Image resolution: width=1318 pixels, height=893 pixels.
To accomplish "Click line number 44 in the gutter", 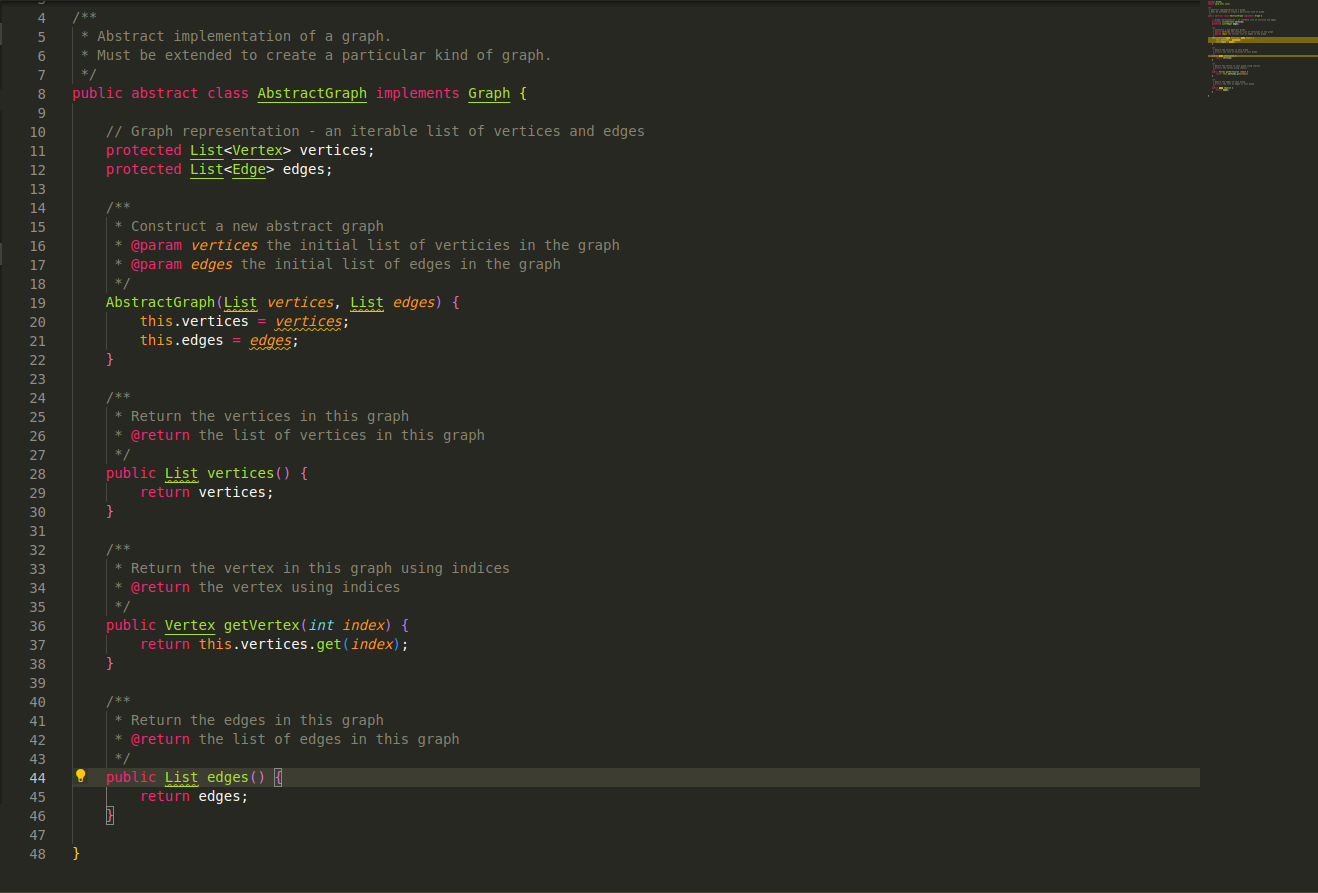I will coord(37,777).
